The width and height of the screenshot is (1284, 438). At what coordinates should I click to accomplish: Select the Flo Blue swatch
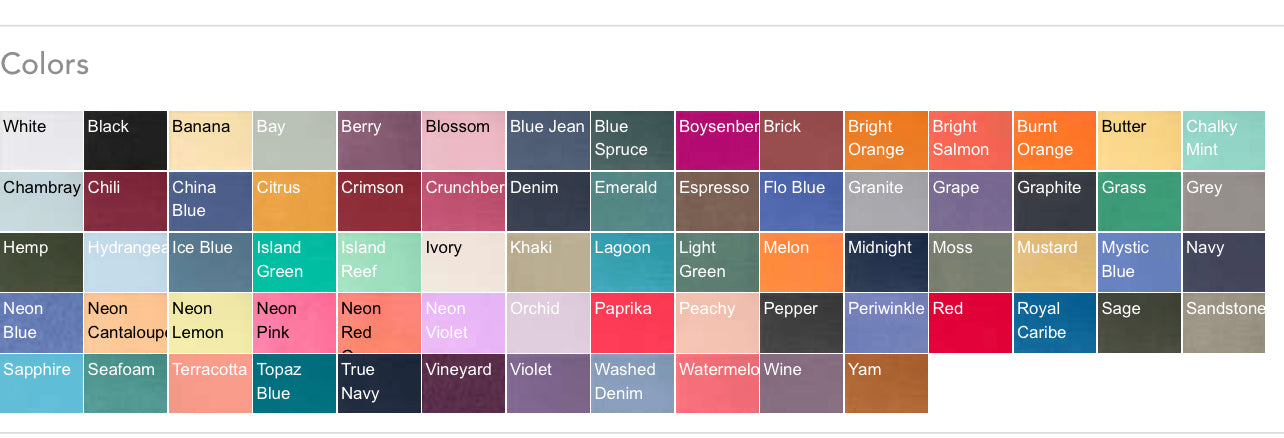coord(801,202)
